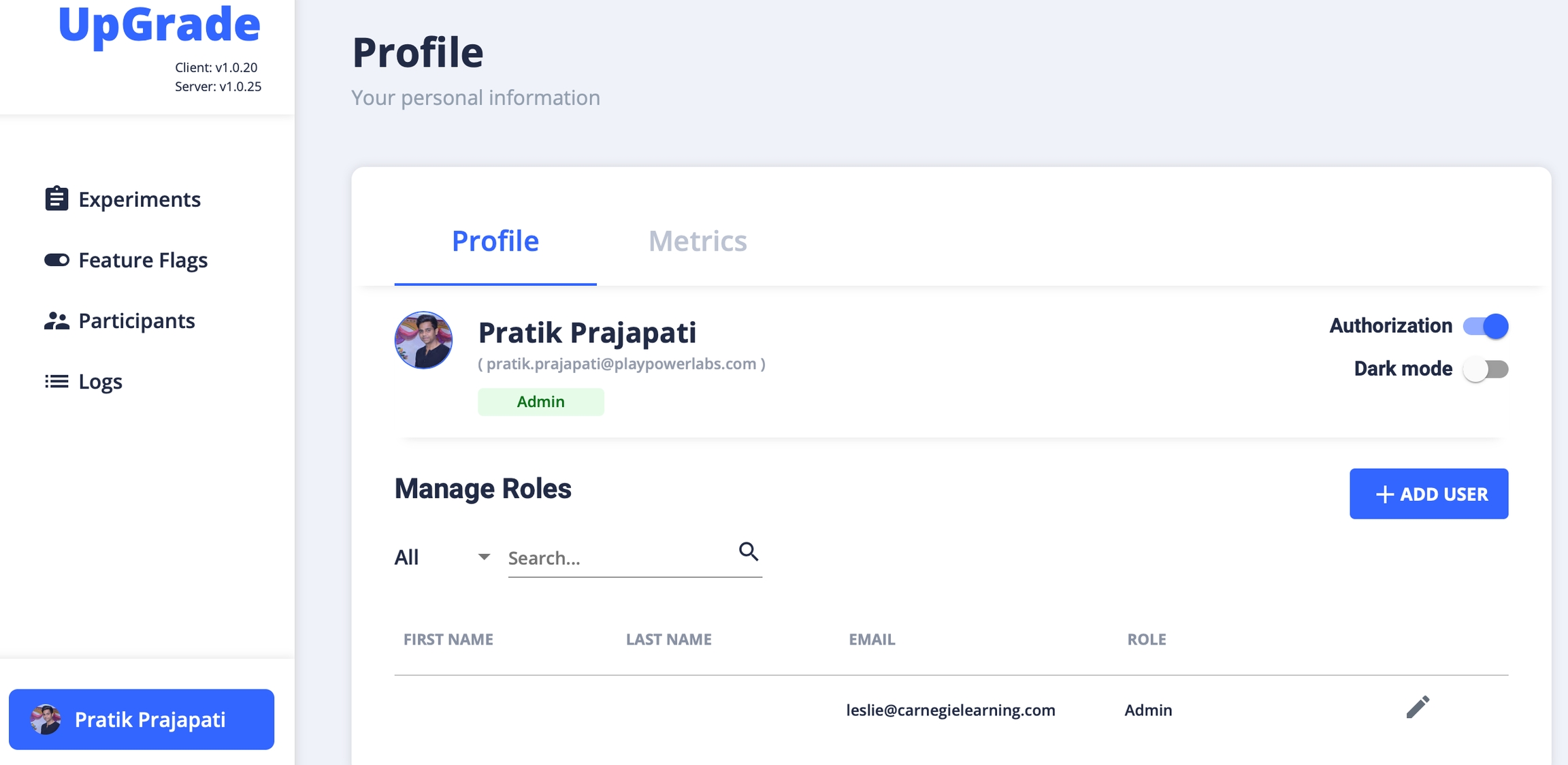Click pencil edit icon for leslie's row

point(1418,708)
